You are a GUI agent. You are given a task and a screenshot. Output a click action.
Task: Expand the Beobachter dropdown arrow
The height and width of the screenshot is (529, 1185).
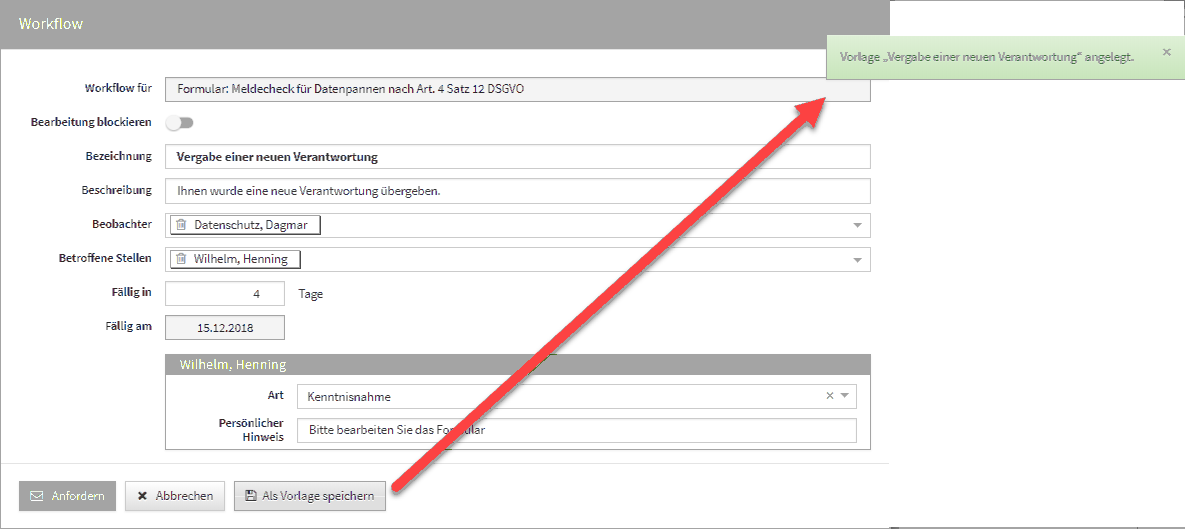coord(857,226)
